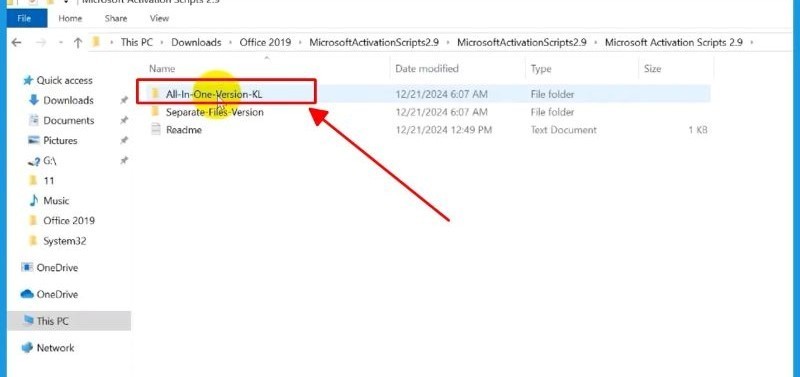This screenshot has height=377, width=800.
Task: Expand chevron after This PC breadcrumb
Action: point(162,43)
